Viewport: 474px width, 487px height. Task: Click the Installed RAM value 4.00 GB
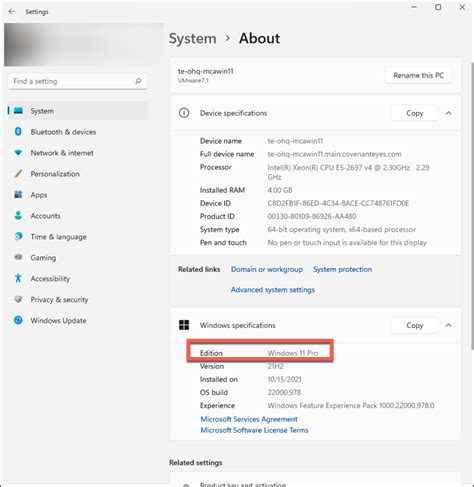point(280,190)
